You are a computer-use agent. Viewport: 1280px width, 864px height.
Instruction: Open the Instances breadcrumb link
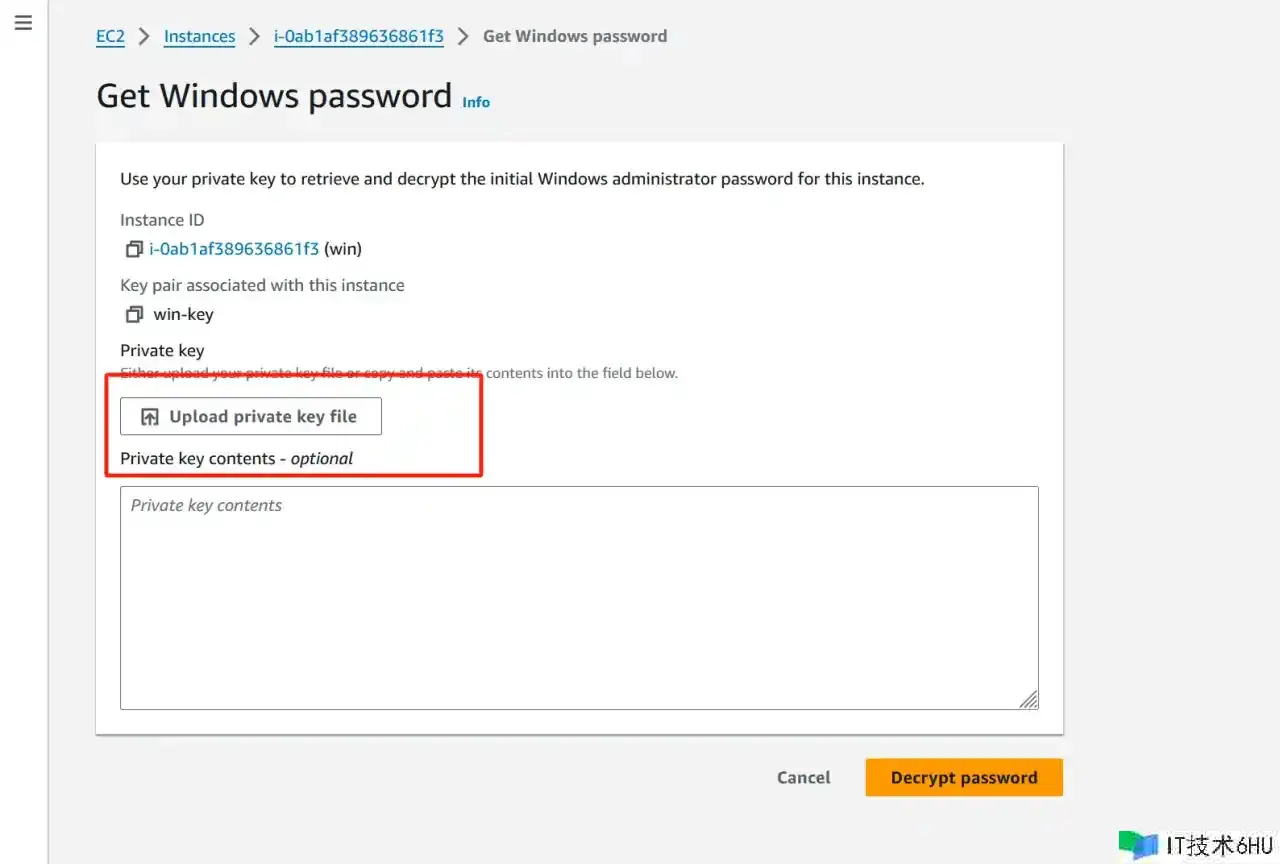[x=199, y=37]
